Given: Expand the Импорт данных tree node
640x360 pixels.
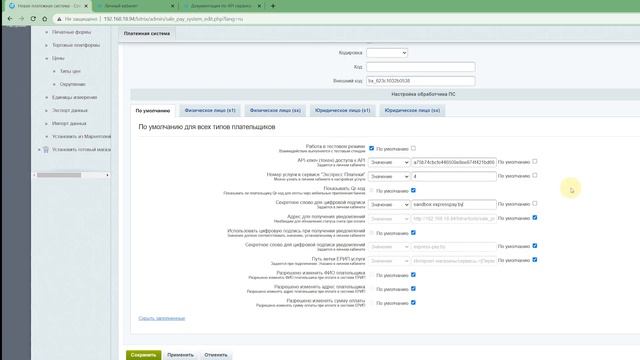Looking at the screenshot, I should coord(47,124).
